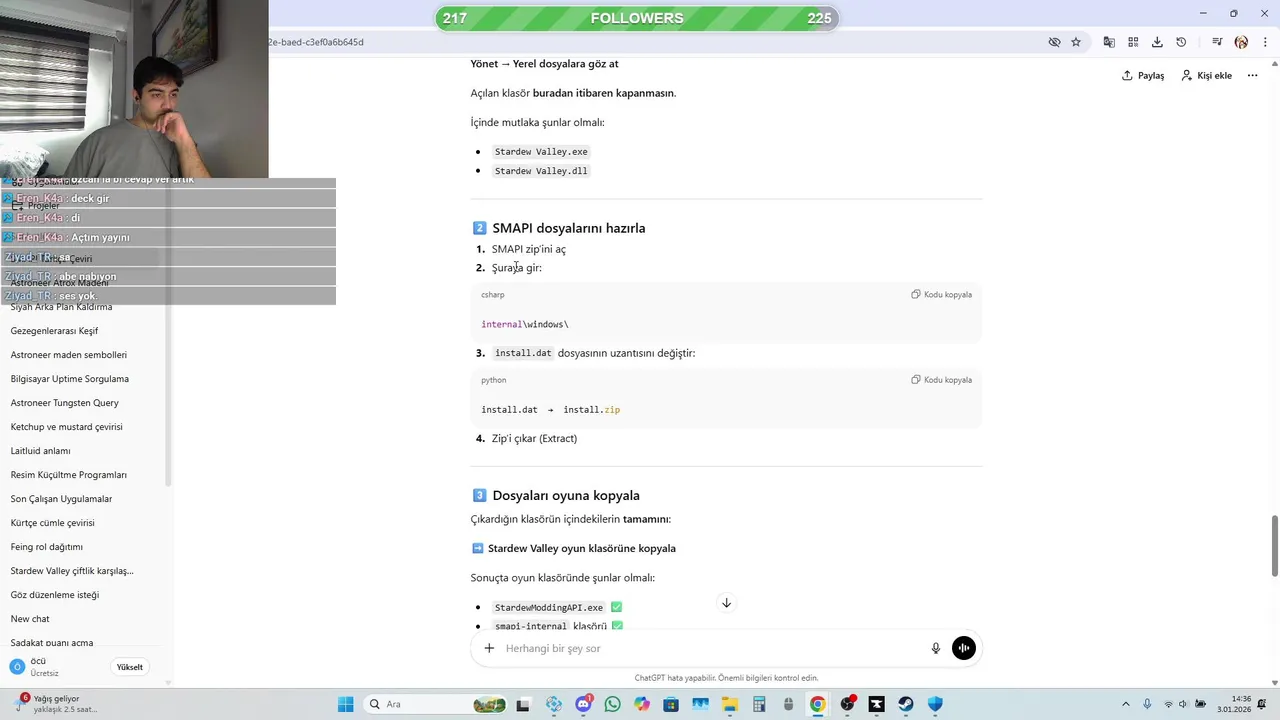Screen dimensions: 1280x720
Task: Open the New chat entry in sidebar
Action: pos(30,619)
